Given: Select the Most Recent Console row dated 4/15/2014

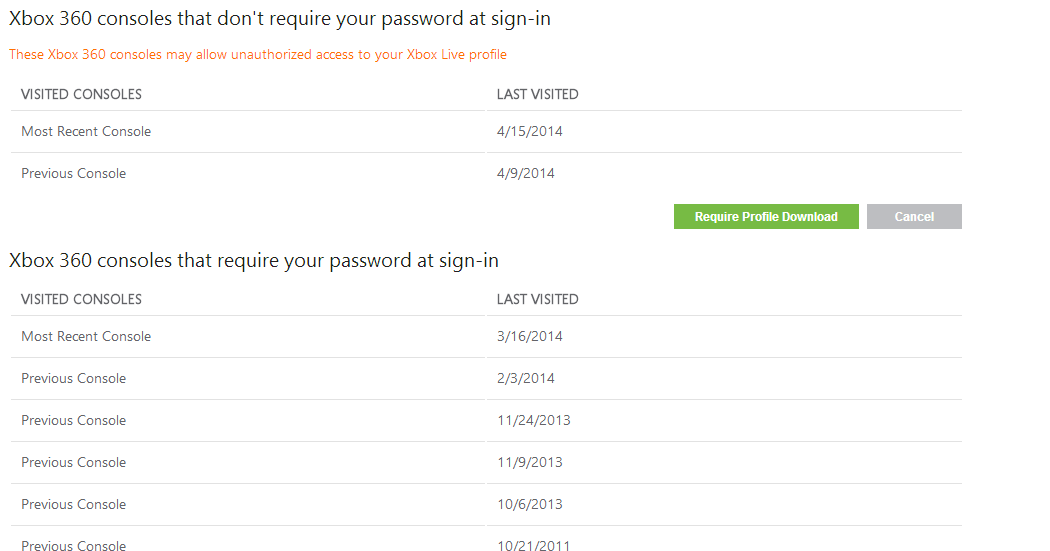Looking at the screenshot, I should click(x=86, y=132).
